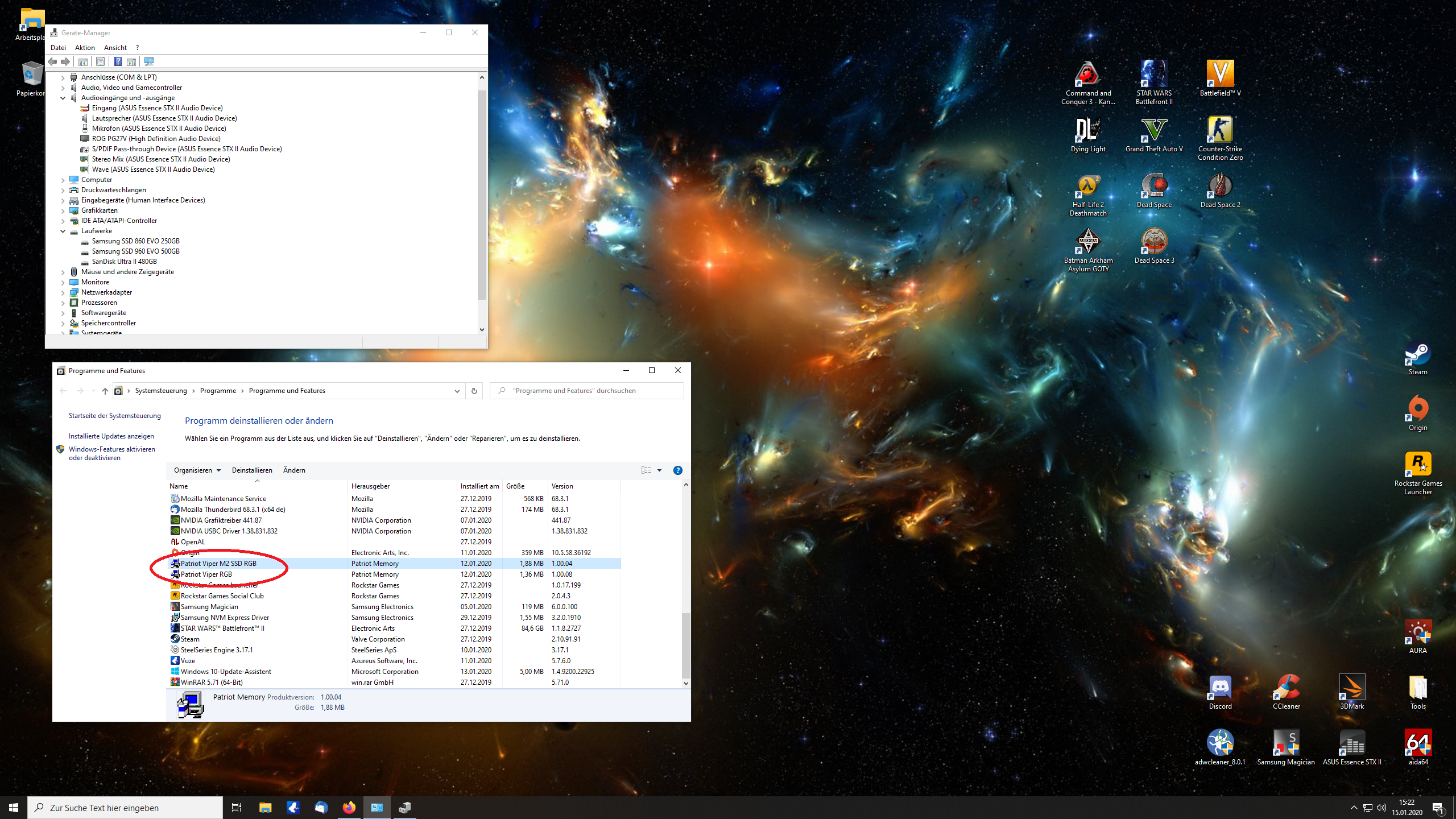Click the blue help icon in Geräte-Manager toolbar
Viewport: 1456px width, 819px height.
tap(118, 61)
